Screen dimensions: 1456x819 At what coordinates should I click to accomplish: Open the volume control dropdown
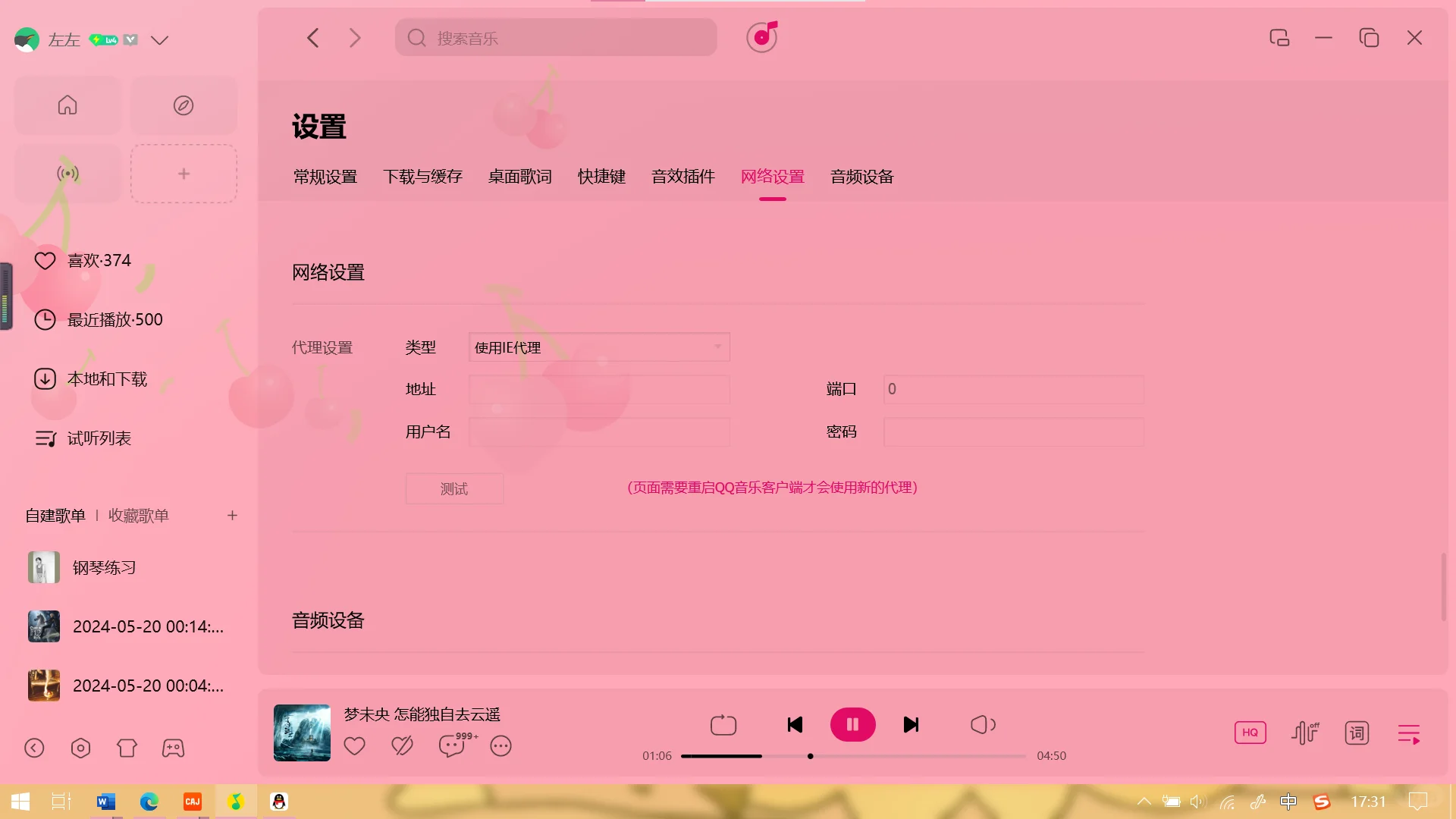click(x=983, y=724)
